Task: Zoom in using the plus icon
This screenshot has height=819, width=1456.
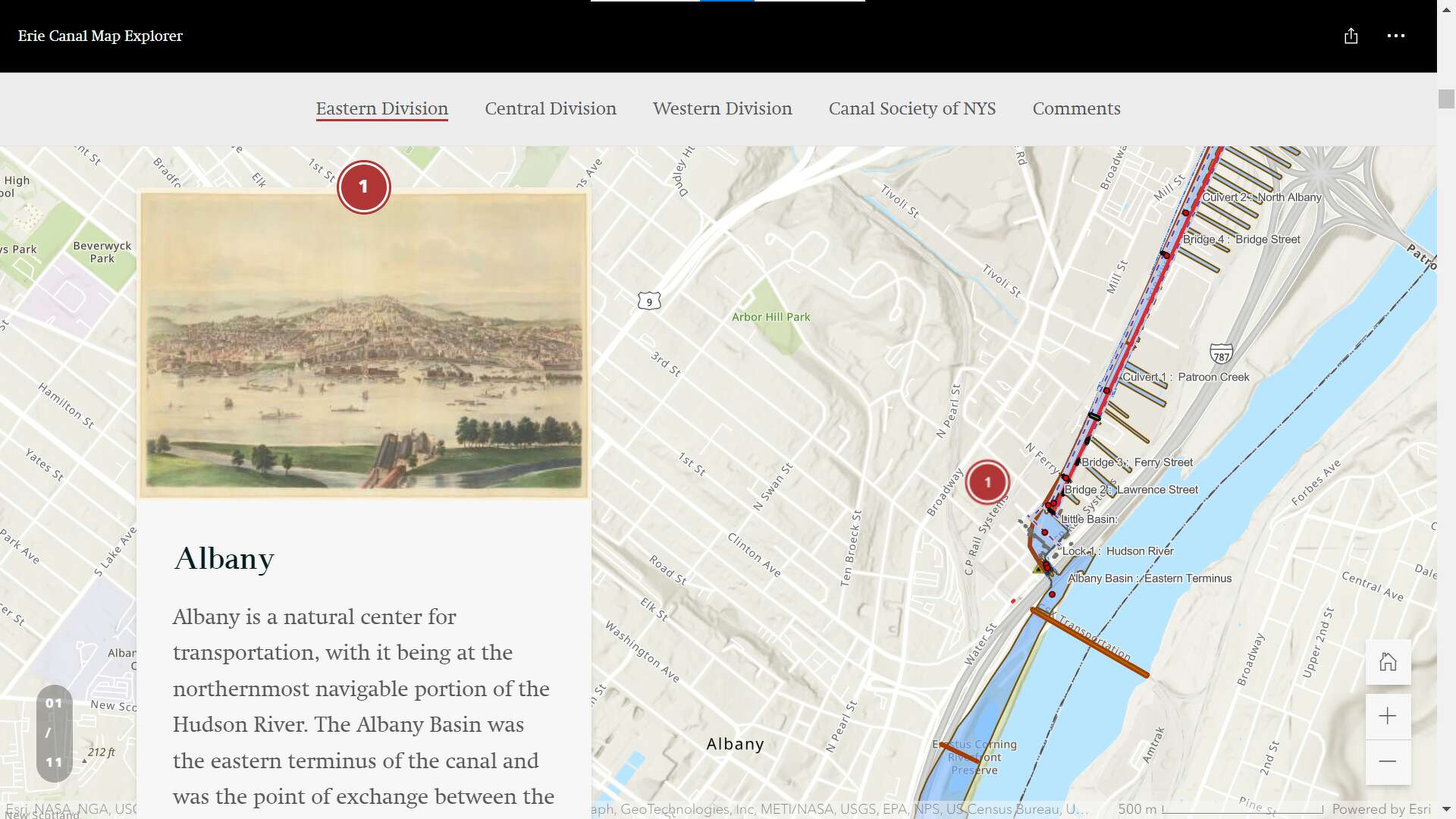Action: pyautogui.click(x=1388, y=716)
